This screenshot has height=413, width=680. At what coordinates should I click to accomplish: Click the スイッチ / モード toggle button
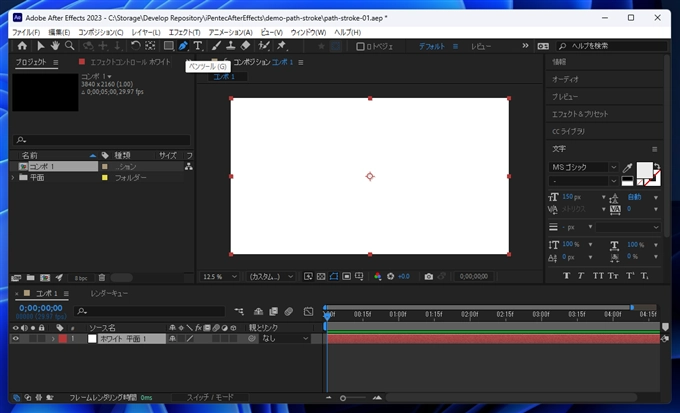tap(210, 398)
